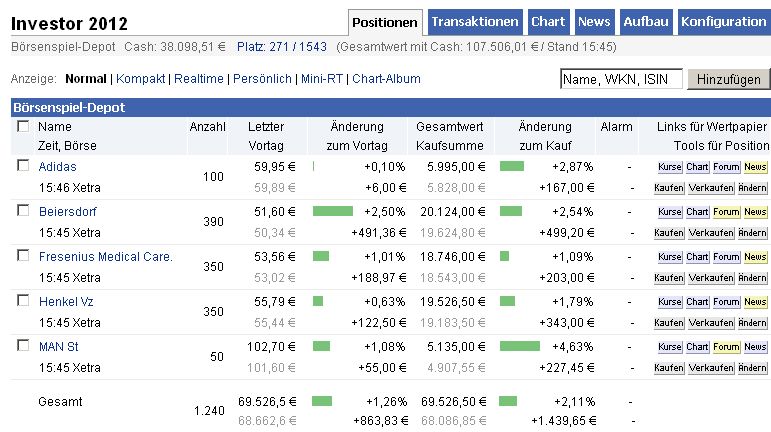
Task: Click Kaufen for MAN St
Action: (x=669, y=368)
